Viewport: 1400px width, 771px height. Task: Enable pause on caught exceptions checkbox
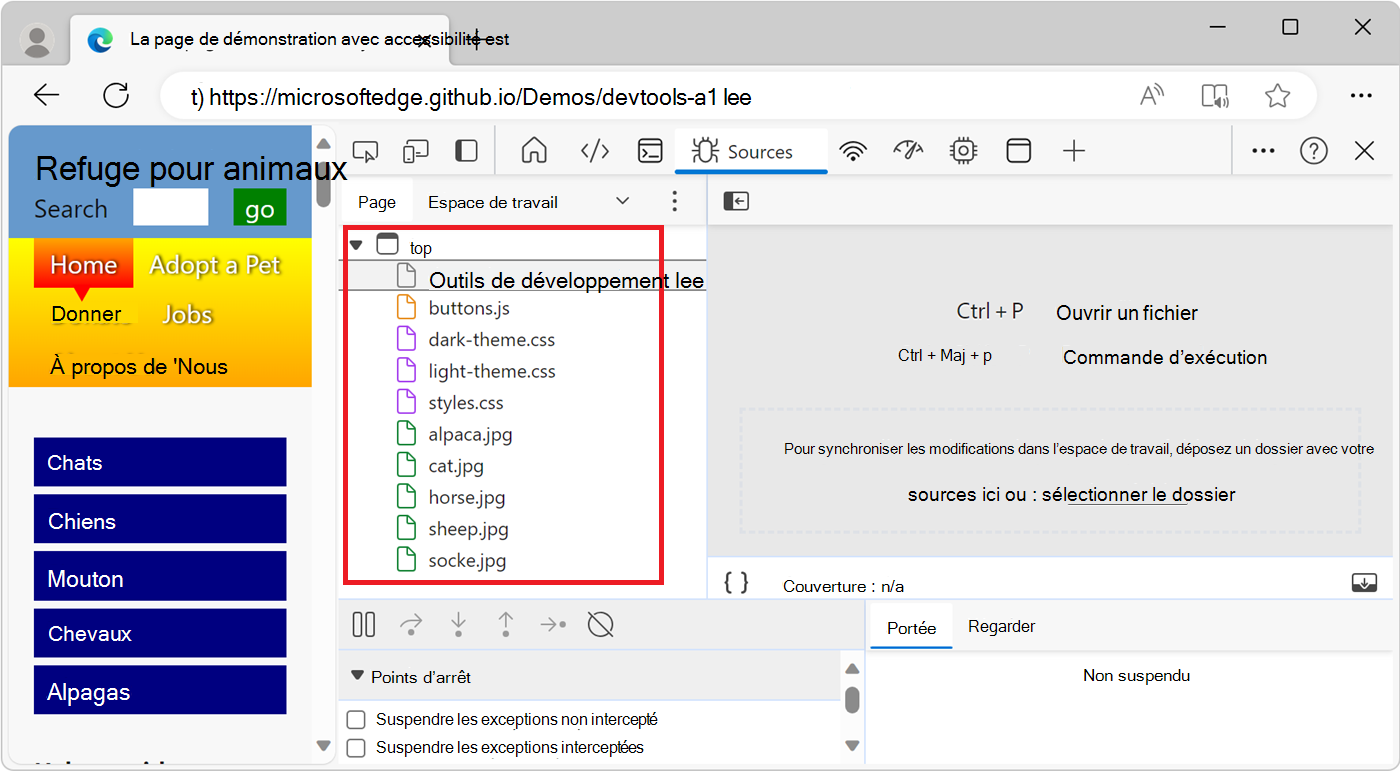(x=356, y=747)
